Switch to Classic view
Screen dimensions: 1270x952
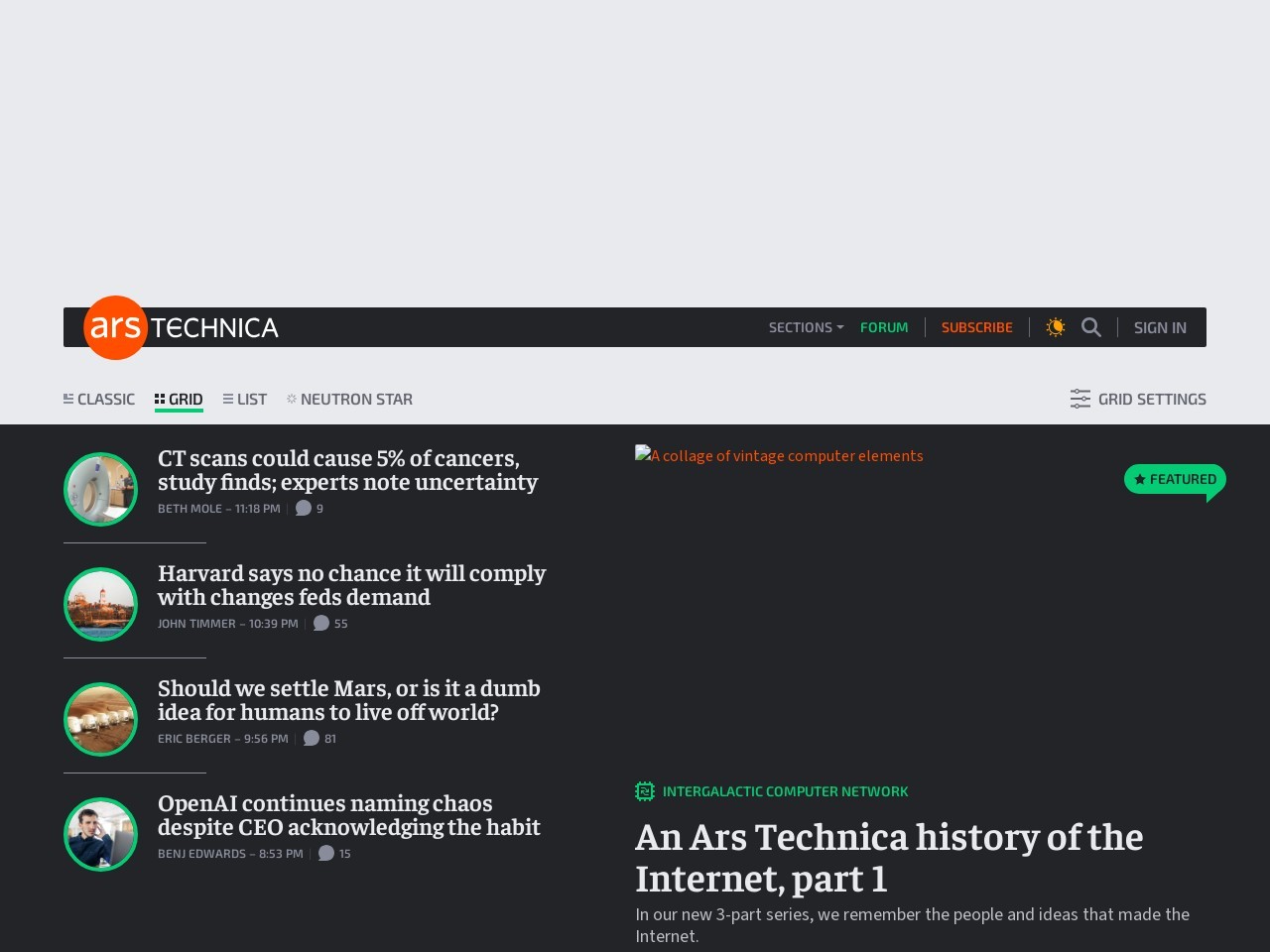99,399
